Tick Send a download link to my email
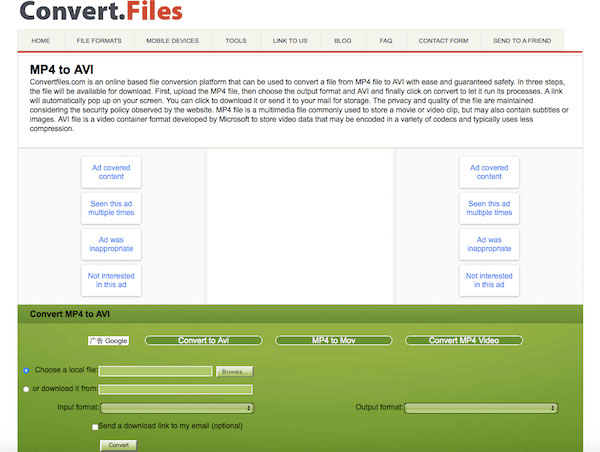 [x=95, y=427]
